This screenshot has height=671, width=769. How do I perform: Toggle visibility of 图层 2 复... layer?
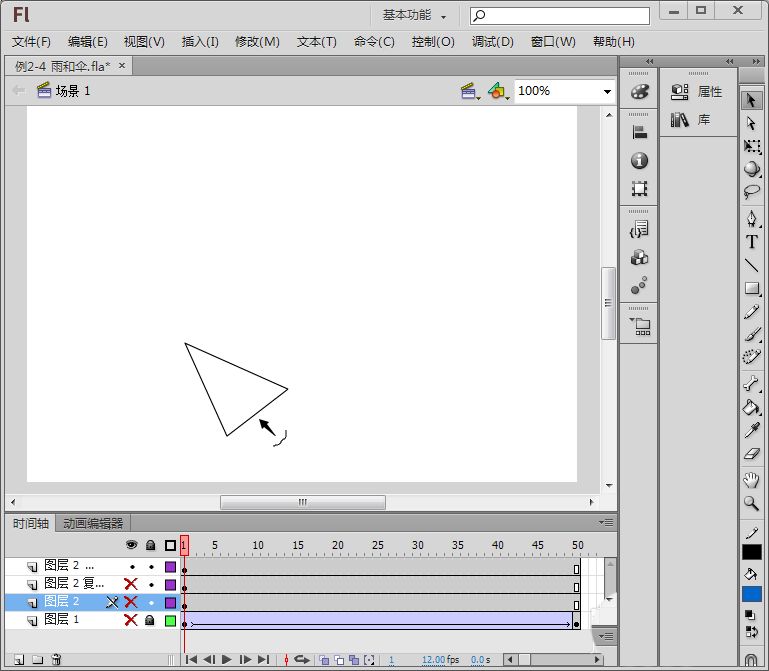pos(131,584)
